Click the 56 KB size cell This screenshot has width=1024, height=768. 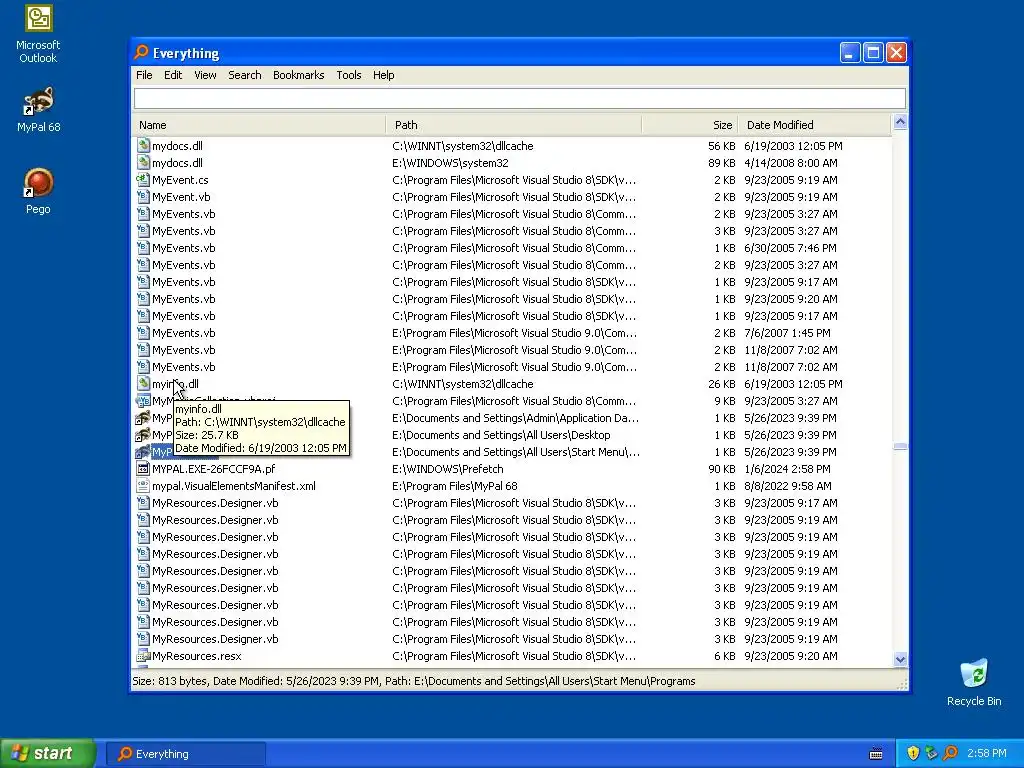tap(722, 146)
